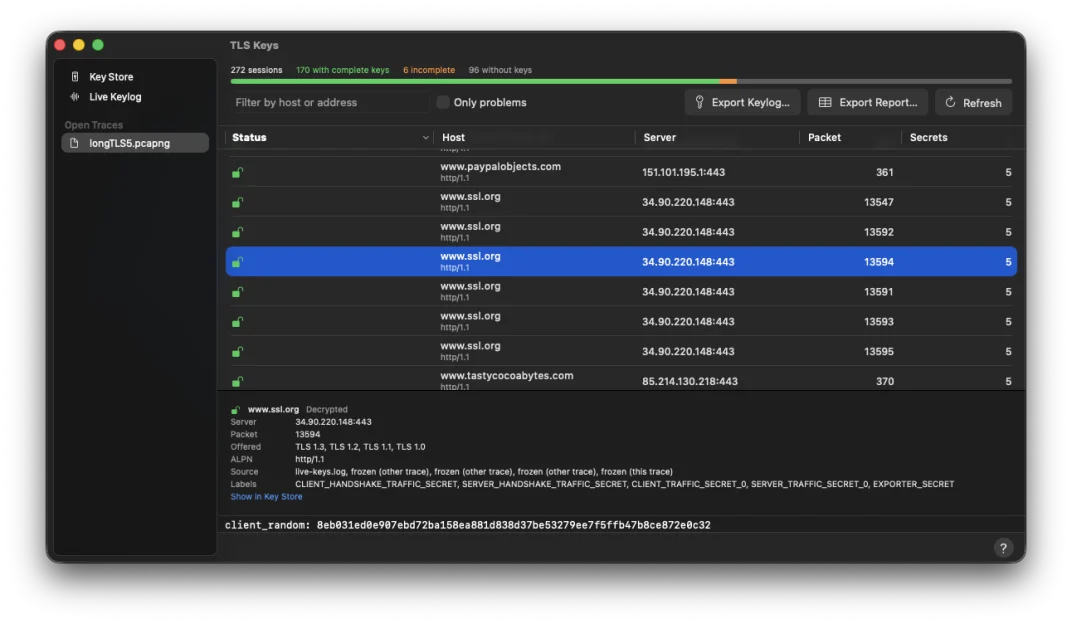
Task: Open the help question mark button
Action: tap(1002, 548)
